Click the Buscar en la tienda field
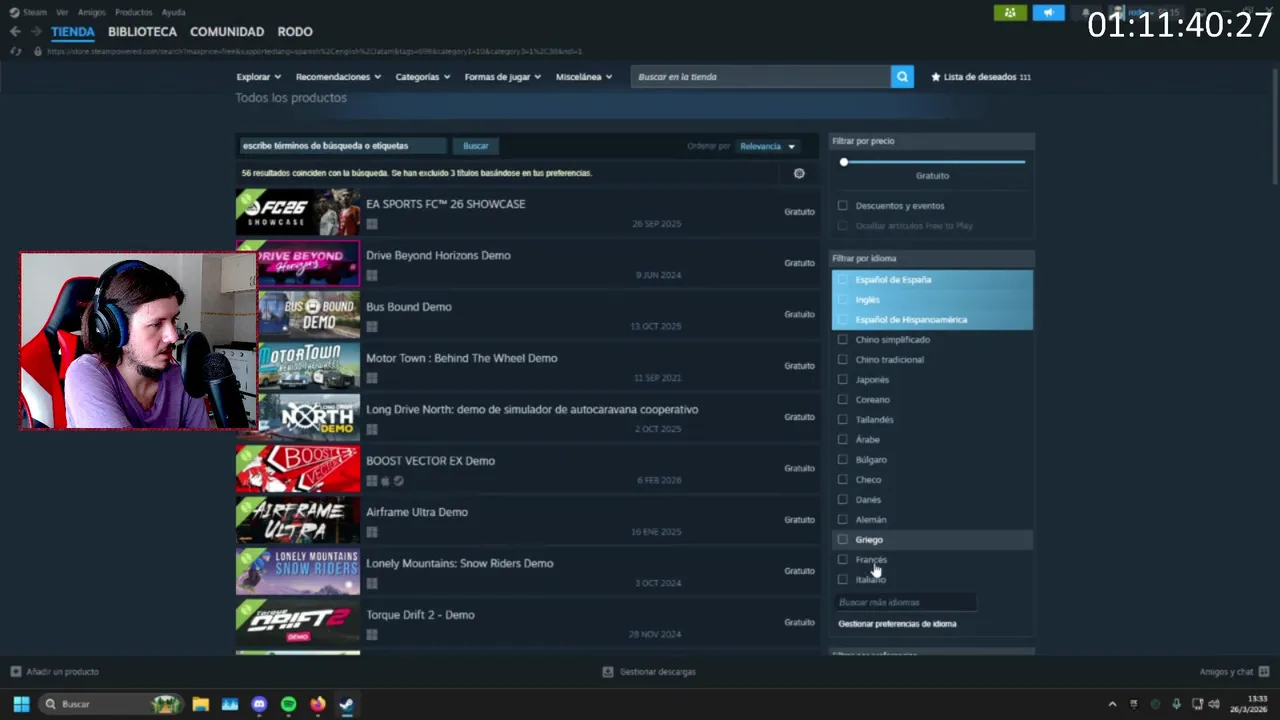The height and width of the screenshot is (720, 1280). click(x=761, y=77)
